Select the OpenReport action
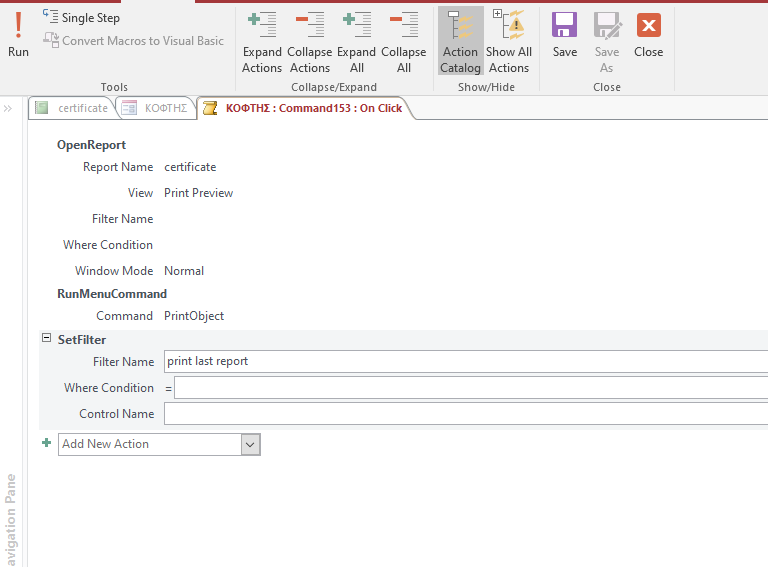The height and width of the screenshot is (567, 768). [92, 145]
